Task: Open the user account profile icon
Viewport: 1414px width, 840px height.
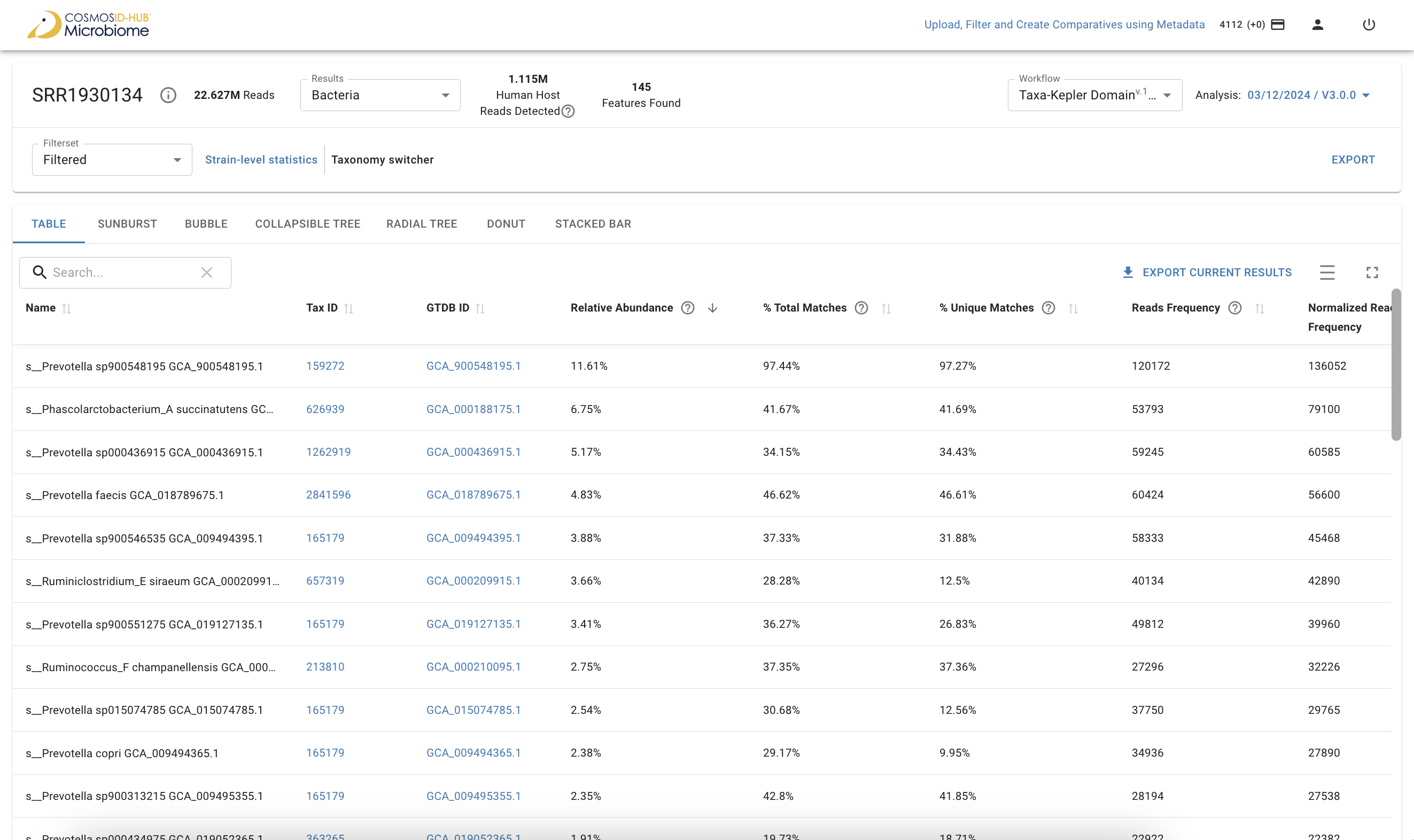Action: pyautogui.click(x=1317, y=25)
